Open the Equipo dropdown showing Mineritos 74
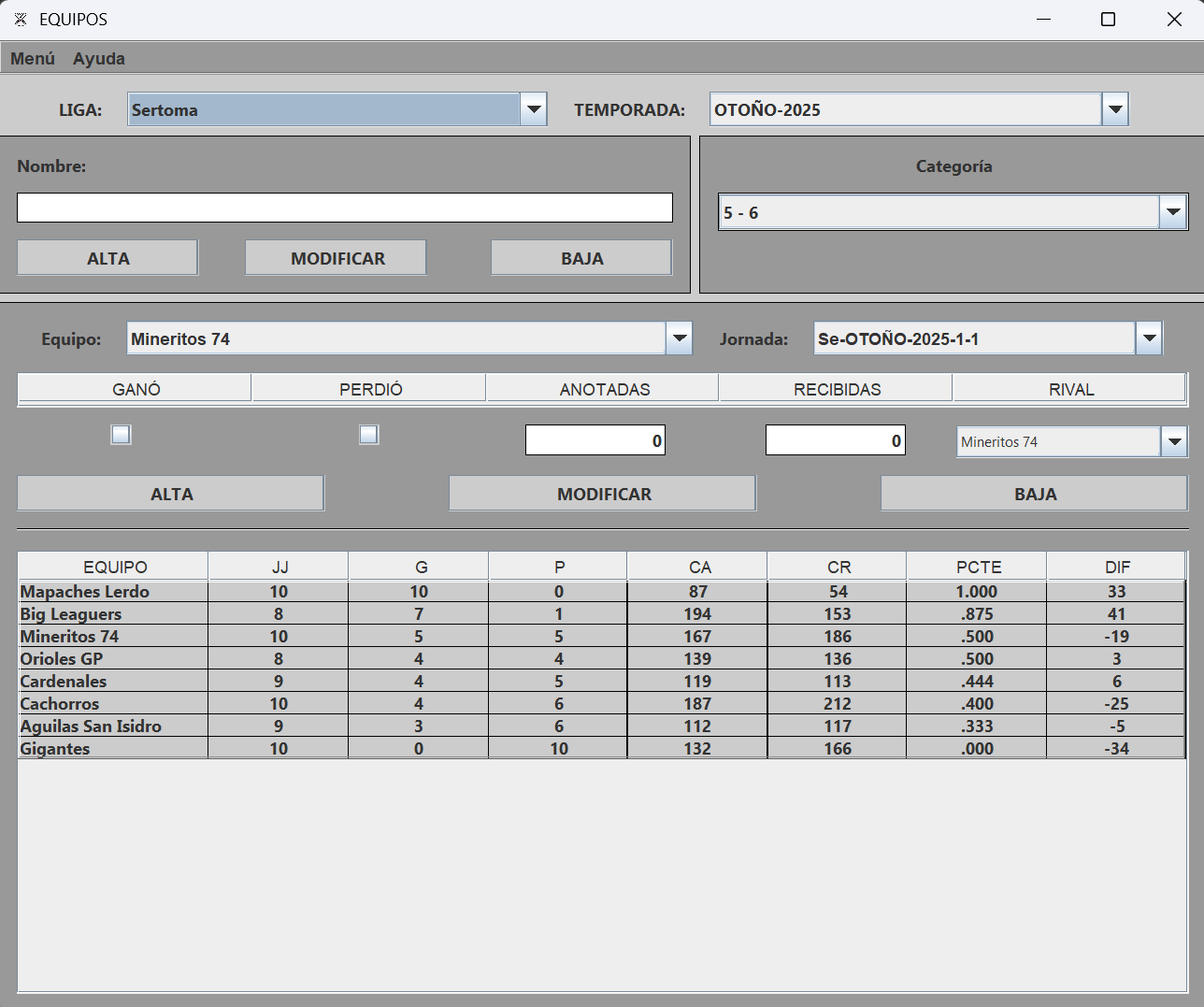Viewport: 1204px width, 1007px height. pos(679,338)
